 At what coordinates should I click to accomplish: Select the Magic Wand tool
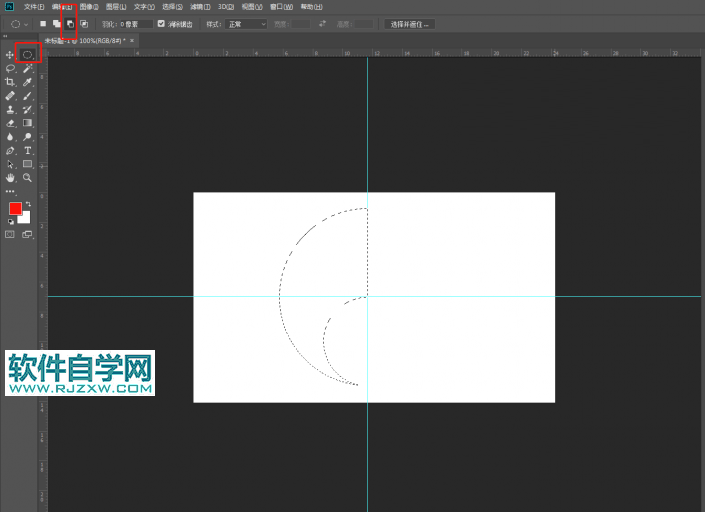pyautogui.click(x=28, y=68)
